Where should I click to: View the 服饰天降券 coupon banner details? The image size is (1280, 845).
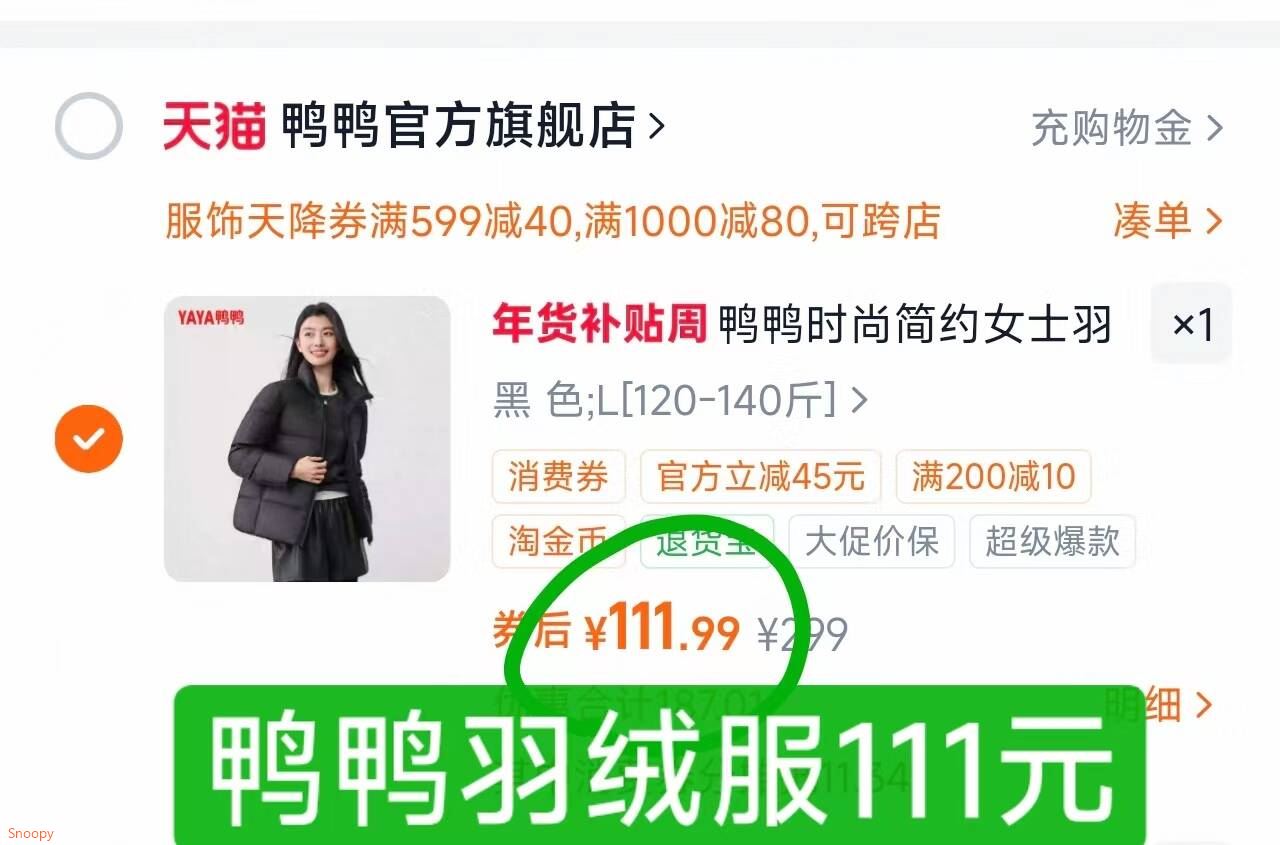tap(552, 221)
